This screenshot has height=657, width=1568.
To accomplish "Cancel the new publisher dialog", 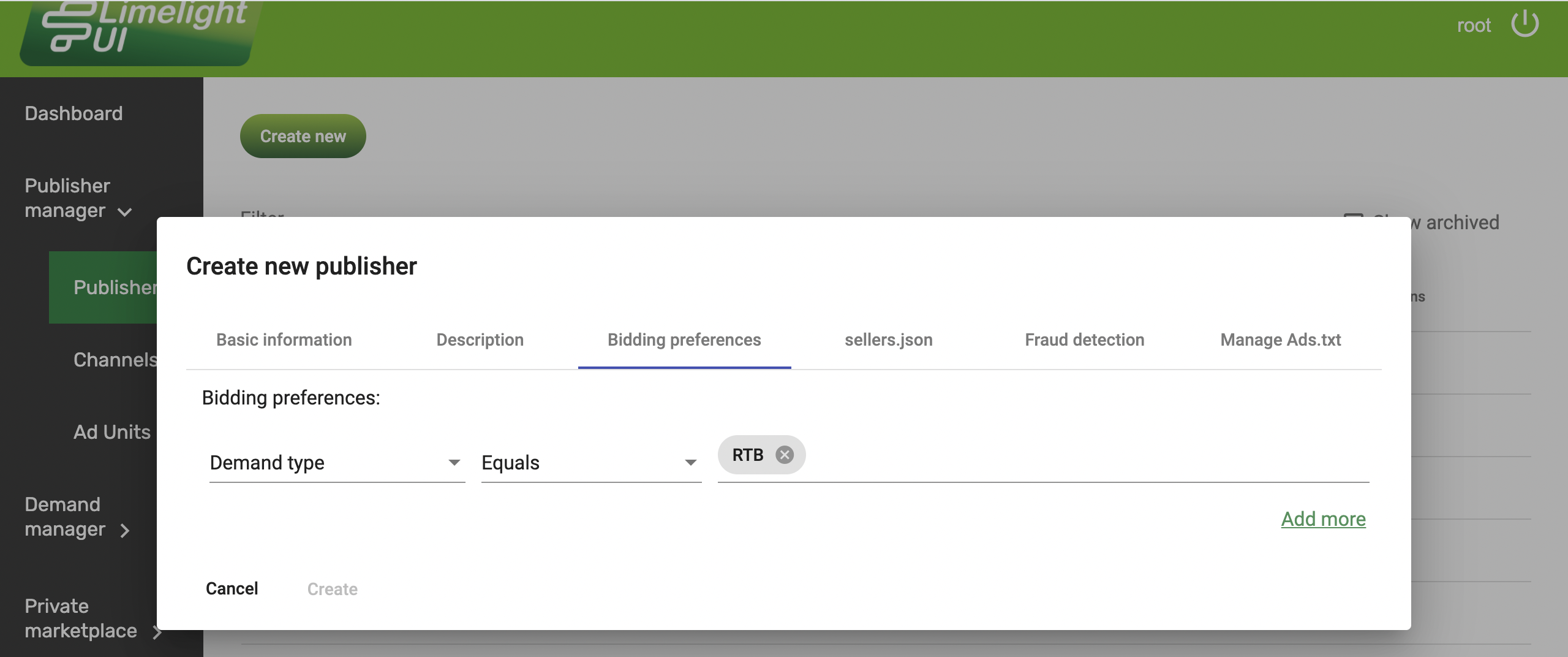I will [232, 589].
